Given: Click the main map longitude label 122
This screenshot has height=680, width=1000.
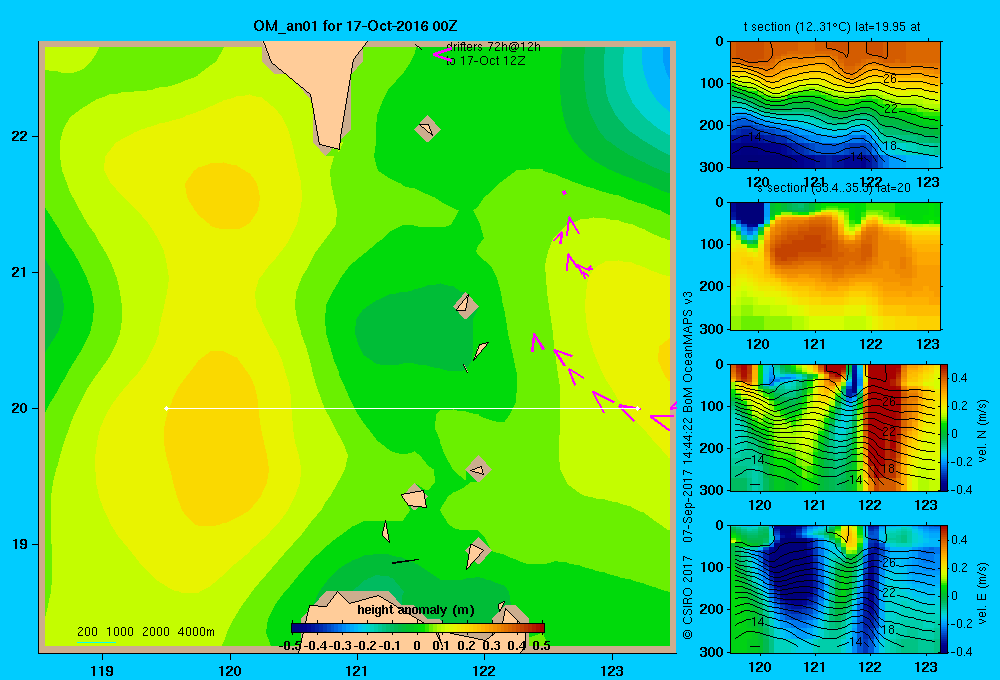Looking at the screenshot, I should pos(484,670).
